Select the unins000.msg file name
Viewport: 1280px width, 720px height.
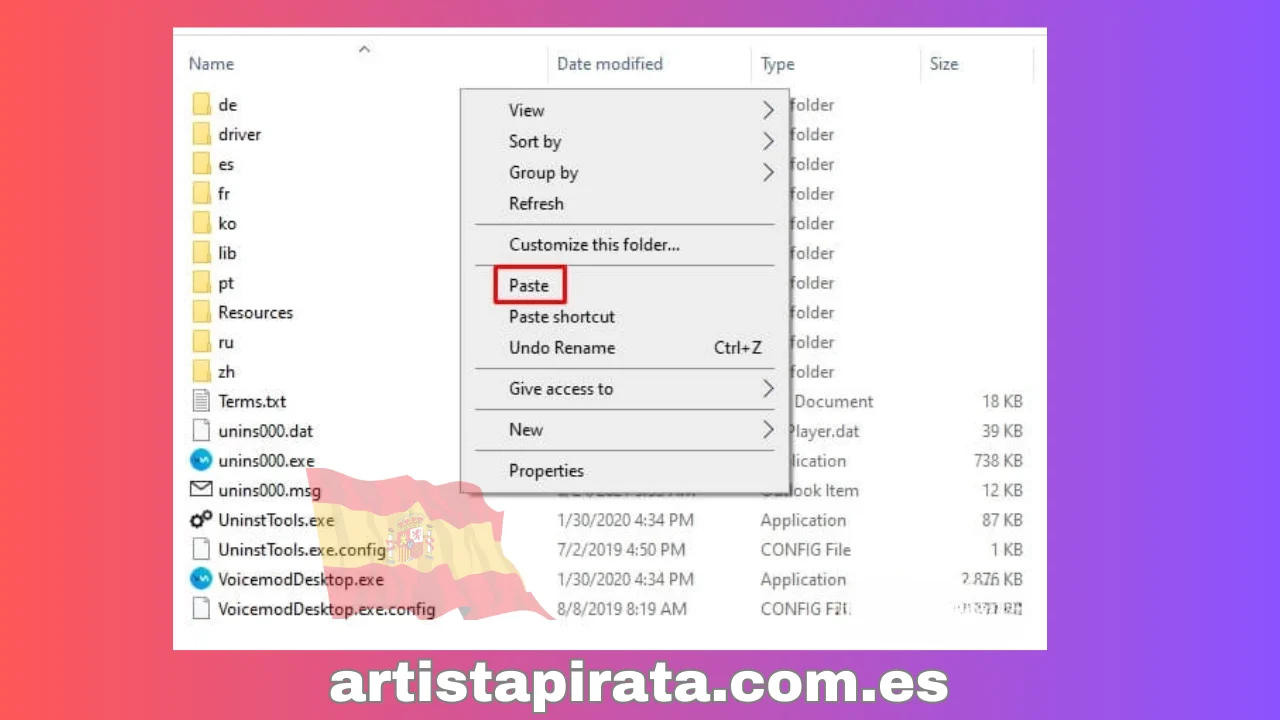click(x=269, y=490)
